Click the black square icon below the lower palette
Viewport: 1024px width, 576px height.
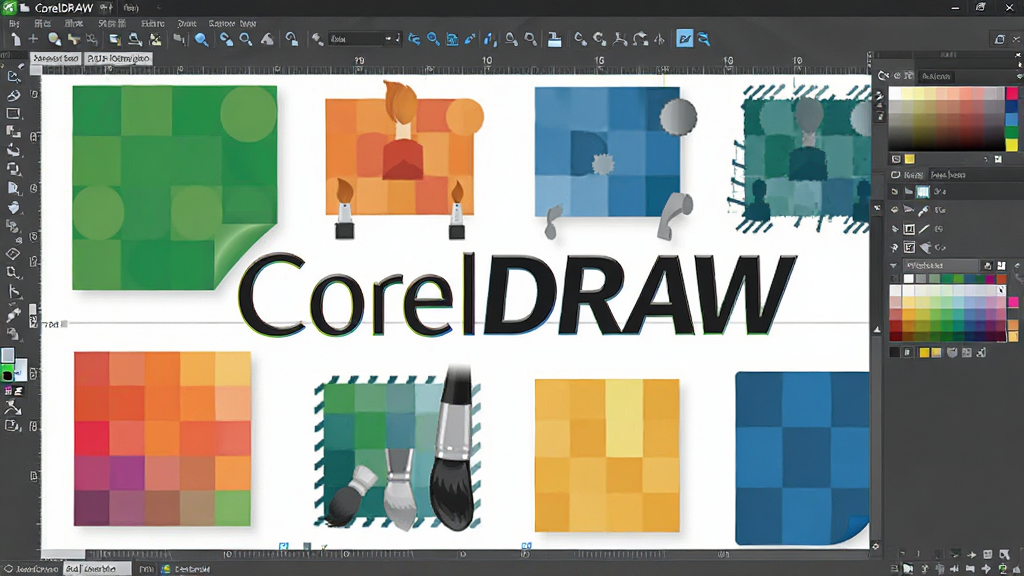pos(895,353)
